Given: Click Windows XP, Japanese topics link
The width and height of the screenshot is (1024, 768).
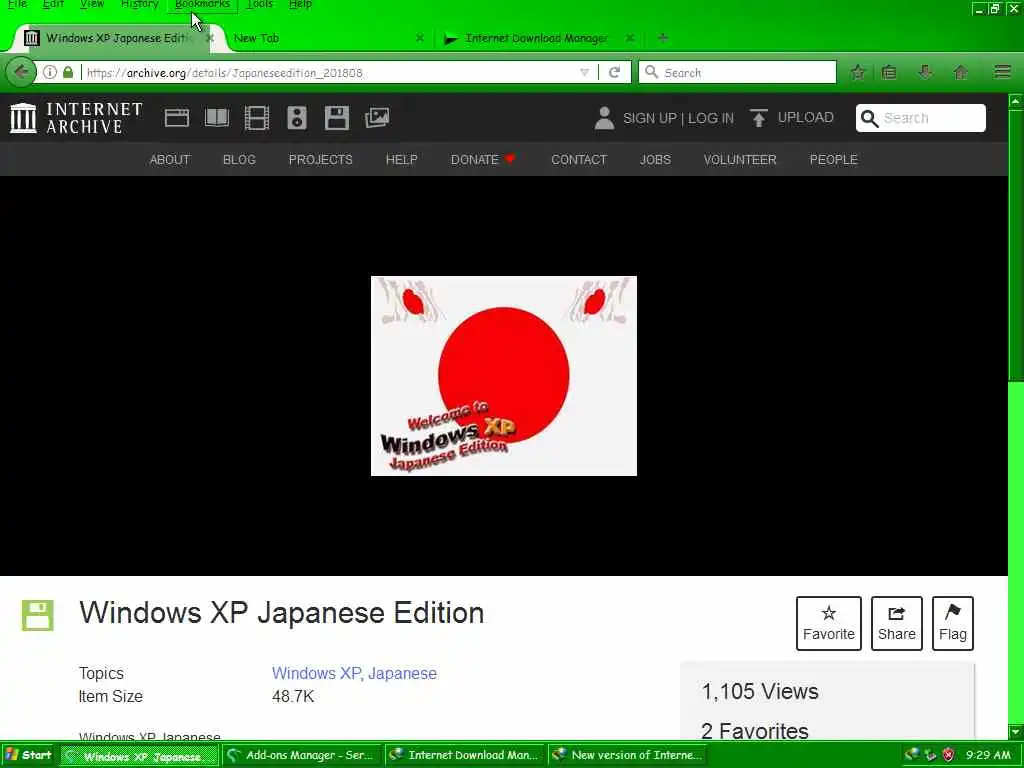Looking at the screenshot, I should coord(354,673).
